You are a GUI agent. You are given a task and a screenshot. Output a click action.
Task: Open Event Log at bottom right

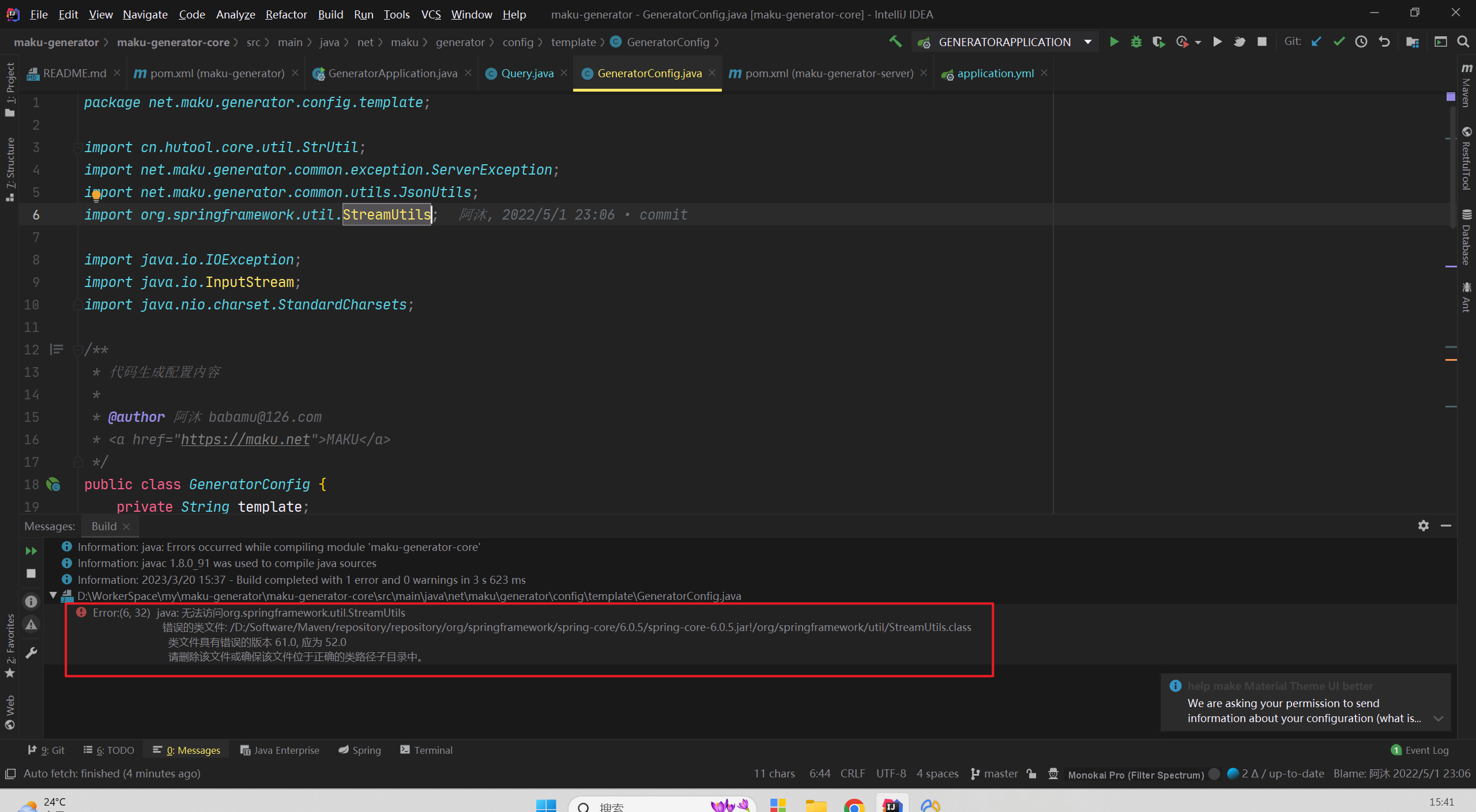[x=1419, y=750]
